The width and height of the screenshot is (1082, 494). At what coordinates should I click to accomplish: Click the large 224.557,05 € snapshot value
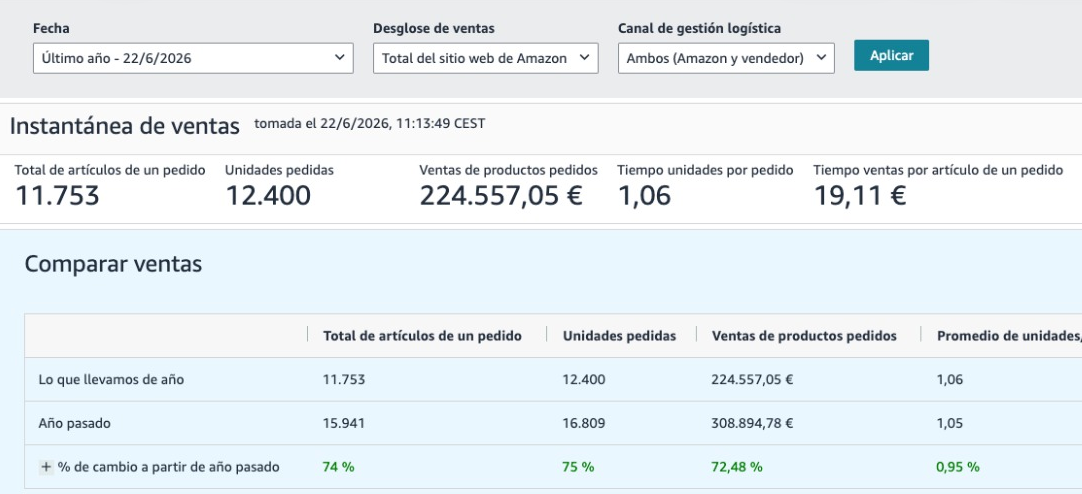(x=501, y=197)
